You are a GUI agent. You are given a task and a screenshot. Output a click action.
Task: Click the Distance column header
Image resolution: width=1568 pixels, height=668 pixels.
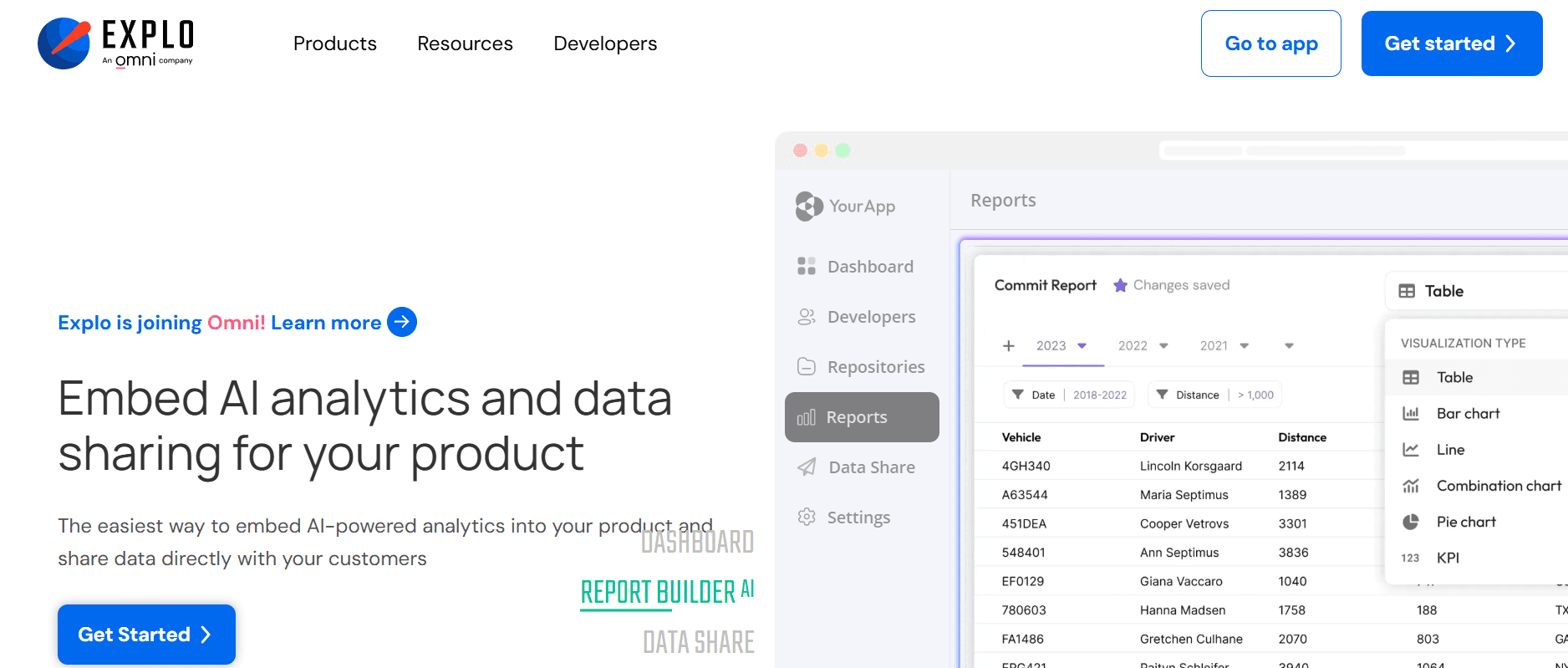click(x=1302, y=437)
